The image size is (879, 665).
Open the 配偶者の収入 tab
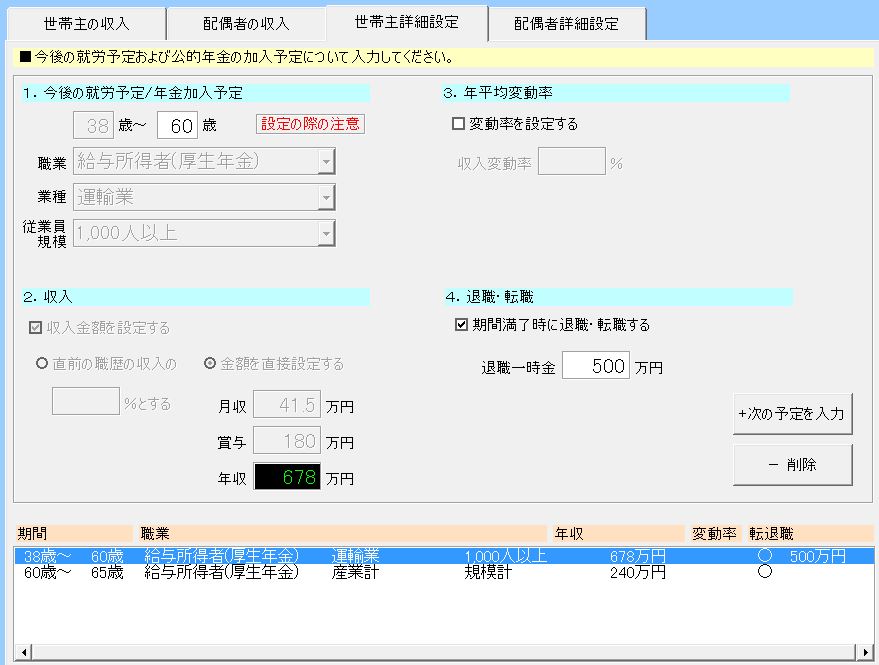pos(246,23)
